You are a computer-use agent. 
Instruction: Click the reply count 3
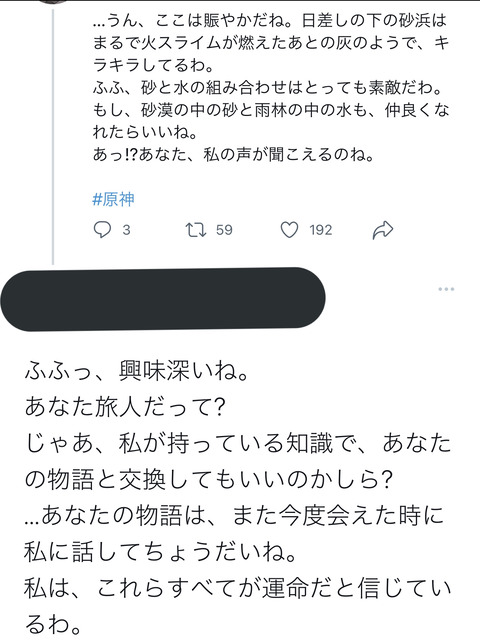click(x=126, y=230)
